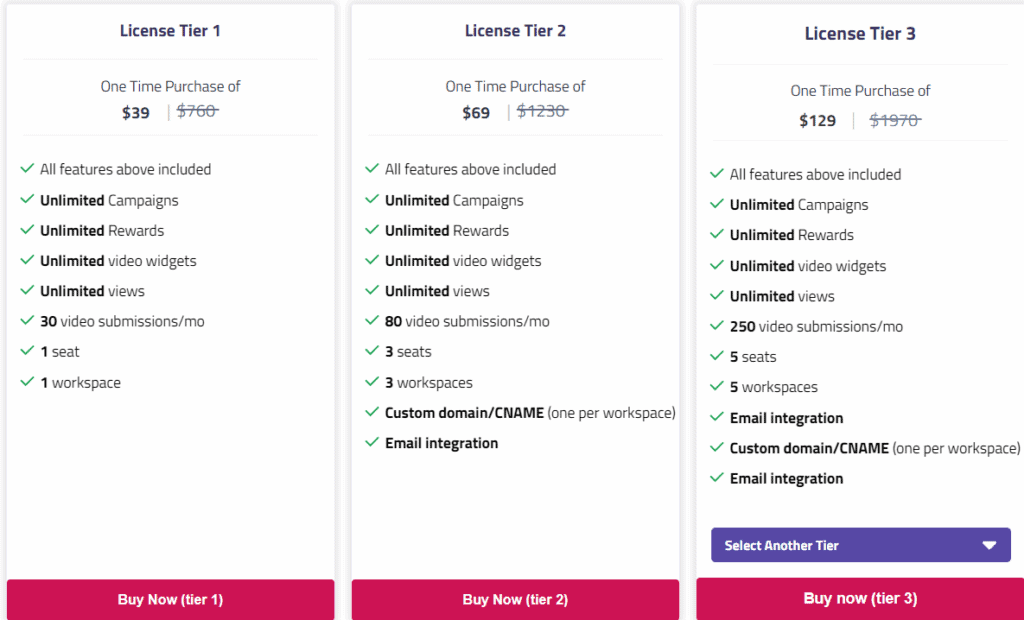This screenshot has height=620, width=1024.
Task: Click Buy now (tier 3)
Action: point(860,598)
